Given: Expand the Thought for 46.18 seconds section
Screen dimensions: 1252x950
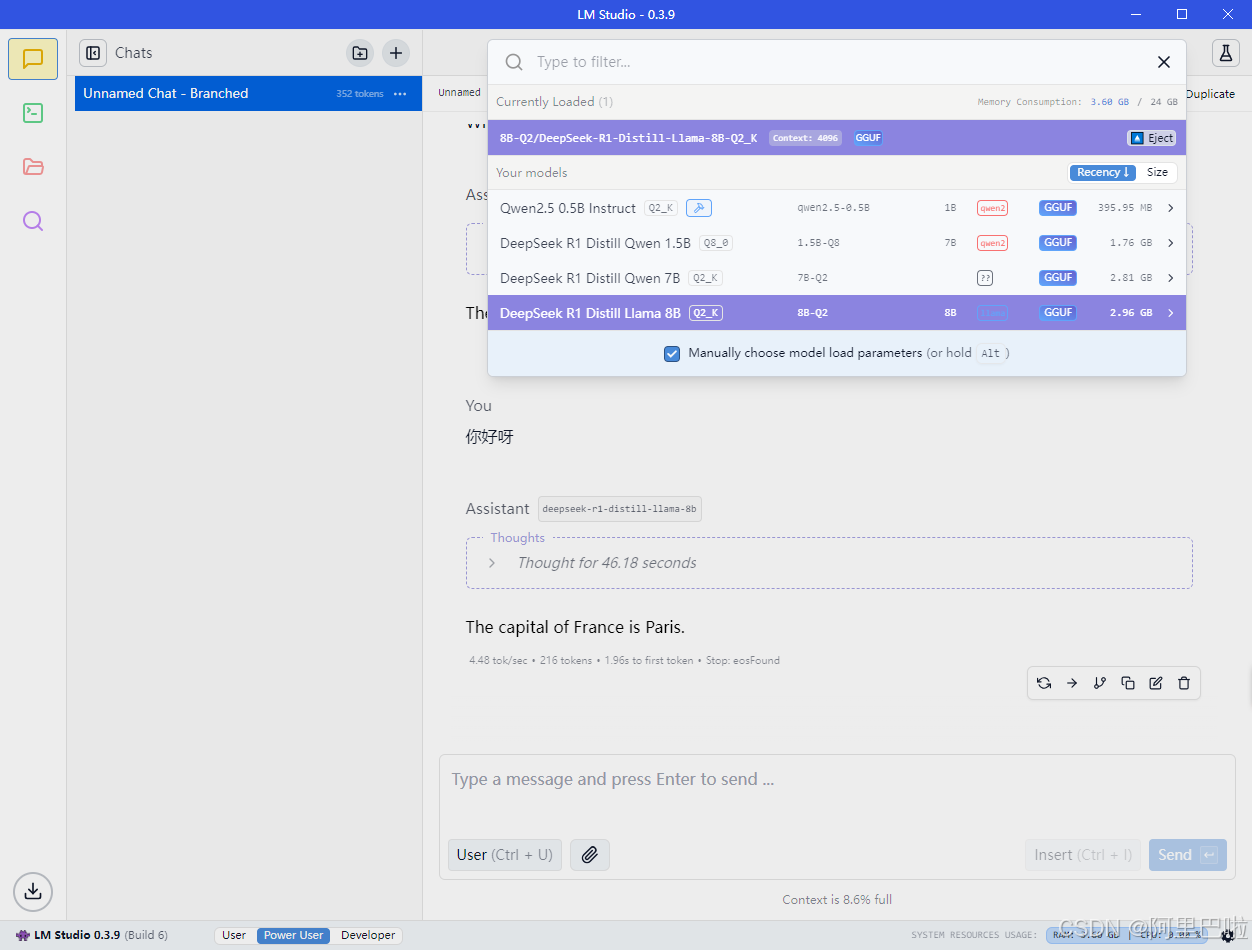Looking at the screenshot, I should pos(492,563).
